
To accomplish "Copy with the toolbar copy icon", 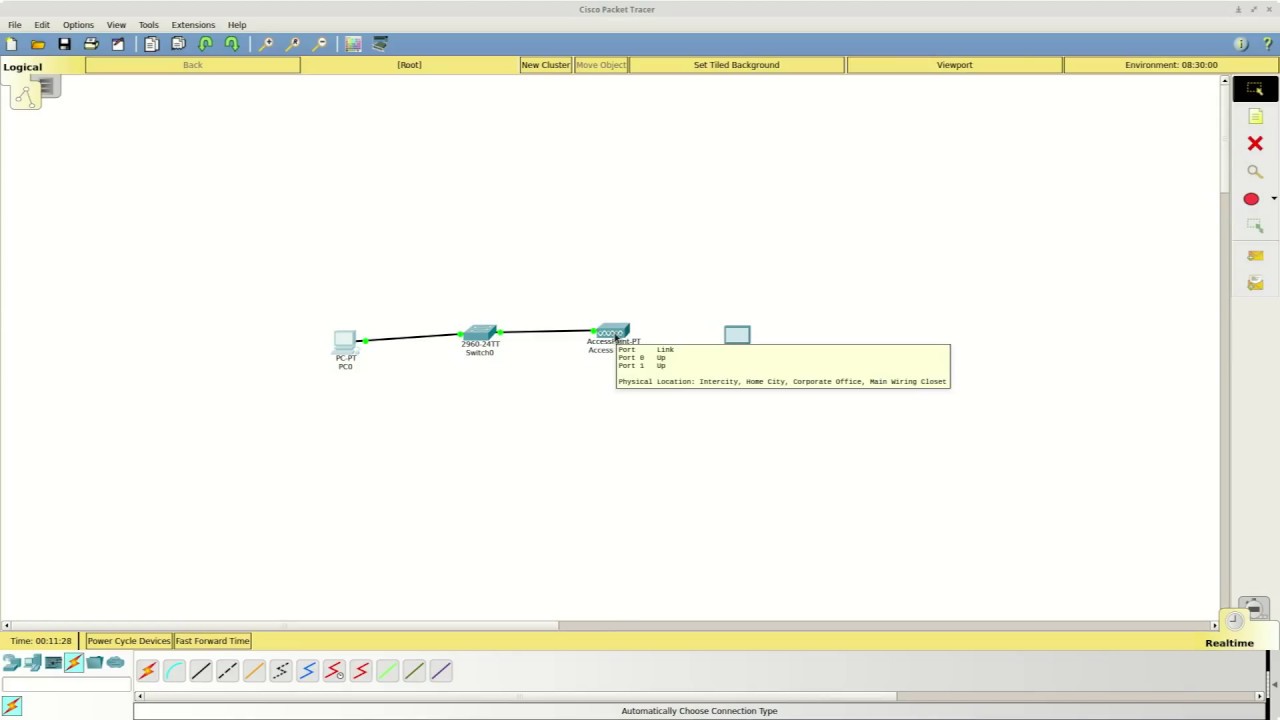I will (151, 44).
